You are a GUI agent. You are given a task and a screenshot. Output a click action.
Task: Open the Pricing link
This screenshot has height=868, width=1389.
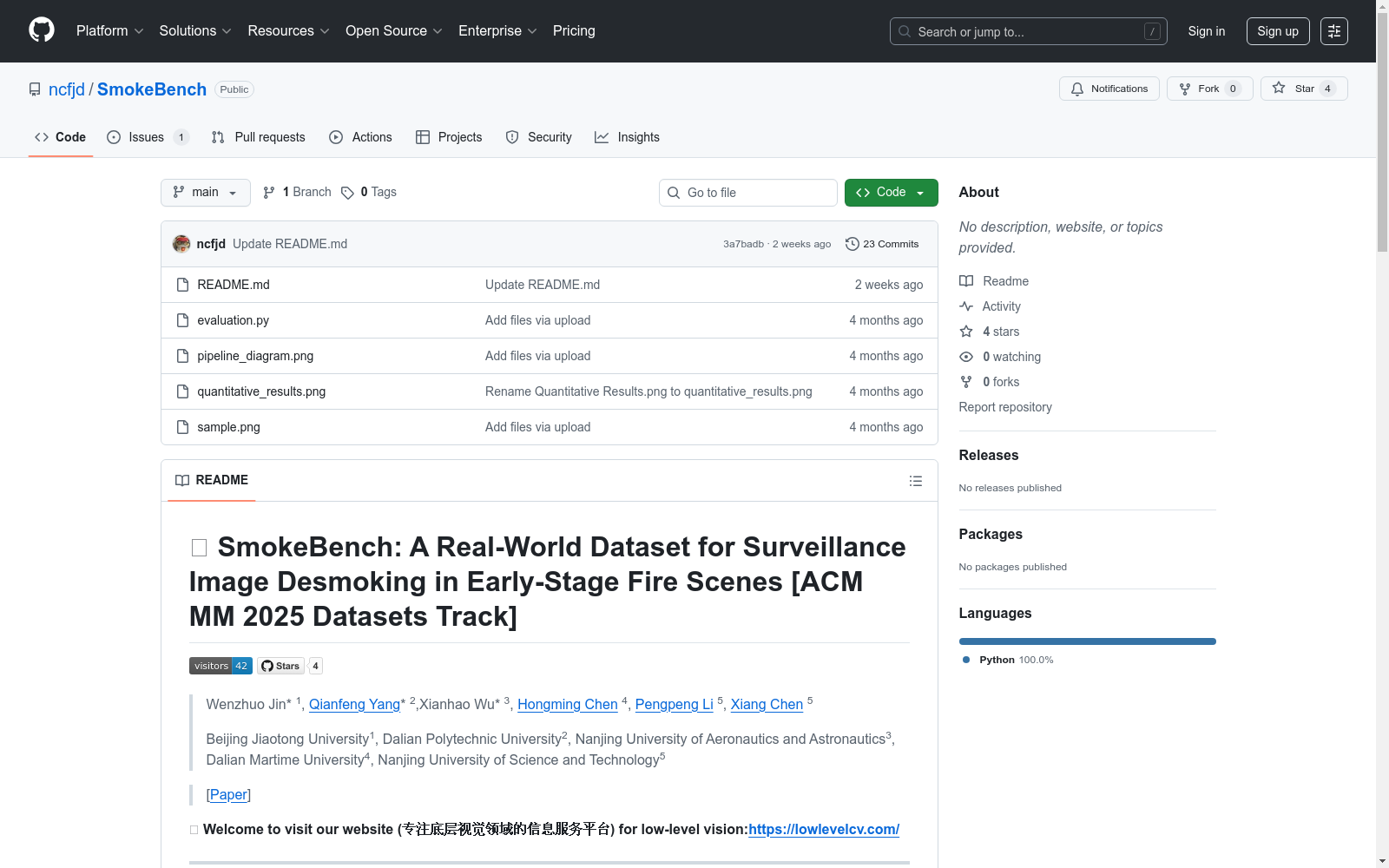574,31
